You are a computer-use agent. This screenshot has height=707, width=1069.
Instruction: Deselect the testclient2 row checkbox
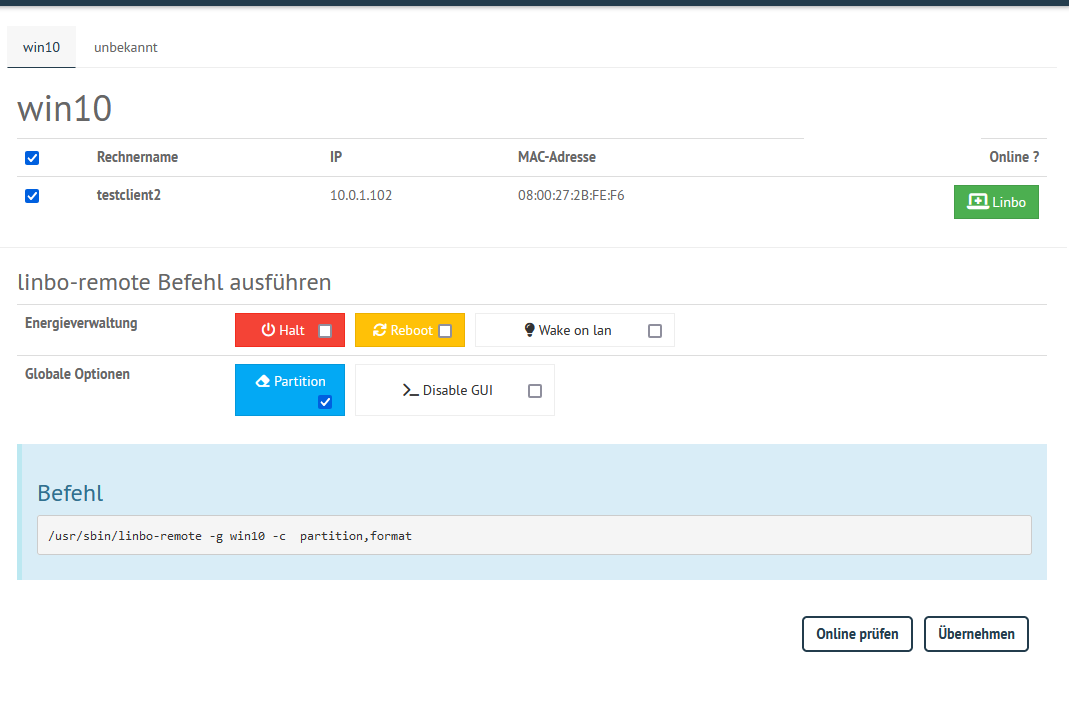click(32, 196)
